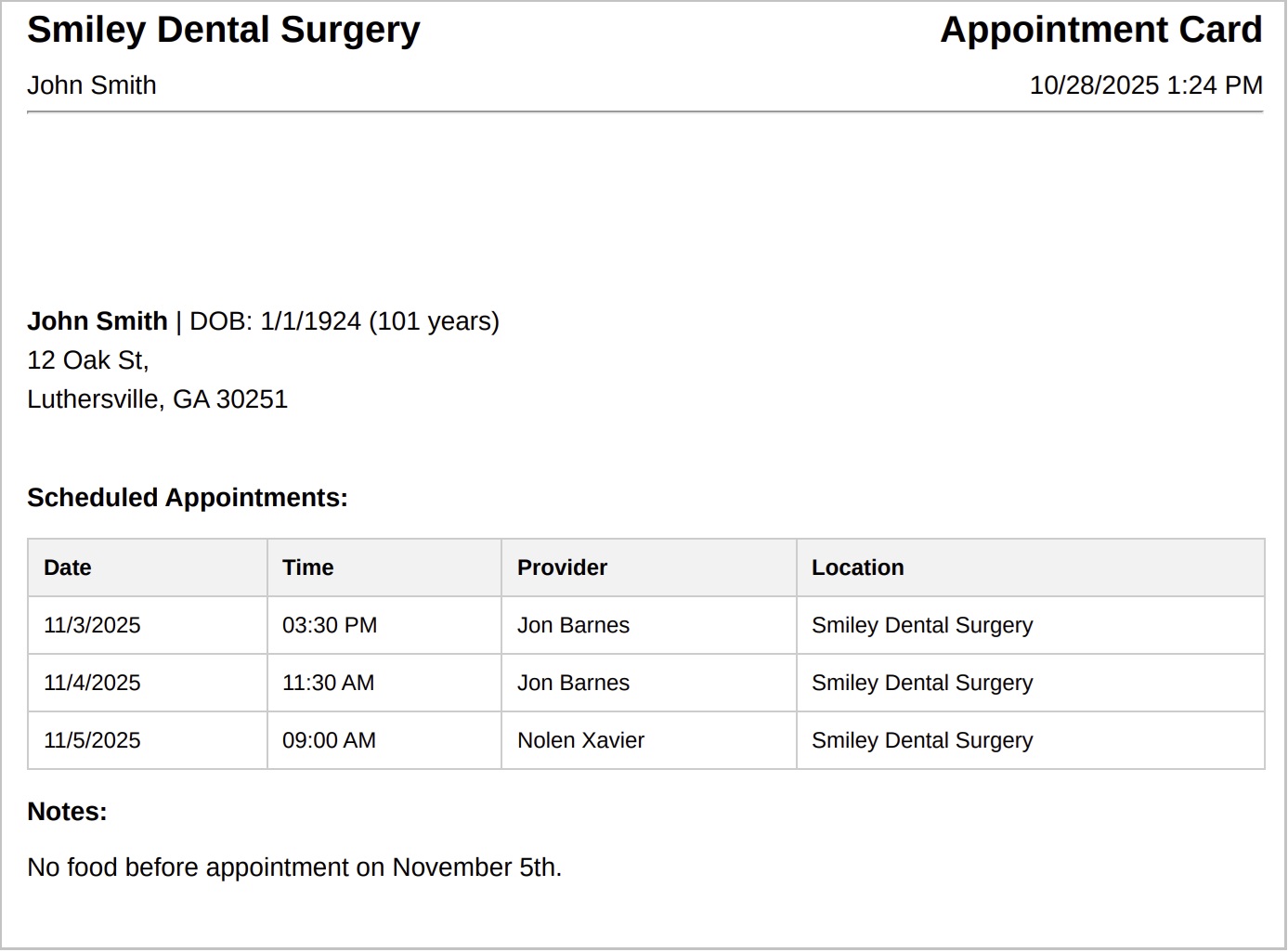This screenshot has width=1288, height=952.
Task: Click the No food before appointment note
Action: (x=294, y=867)
